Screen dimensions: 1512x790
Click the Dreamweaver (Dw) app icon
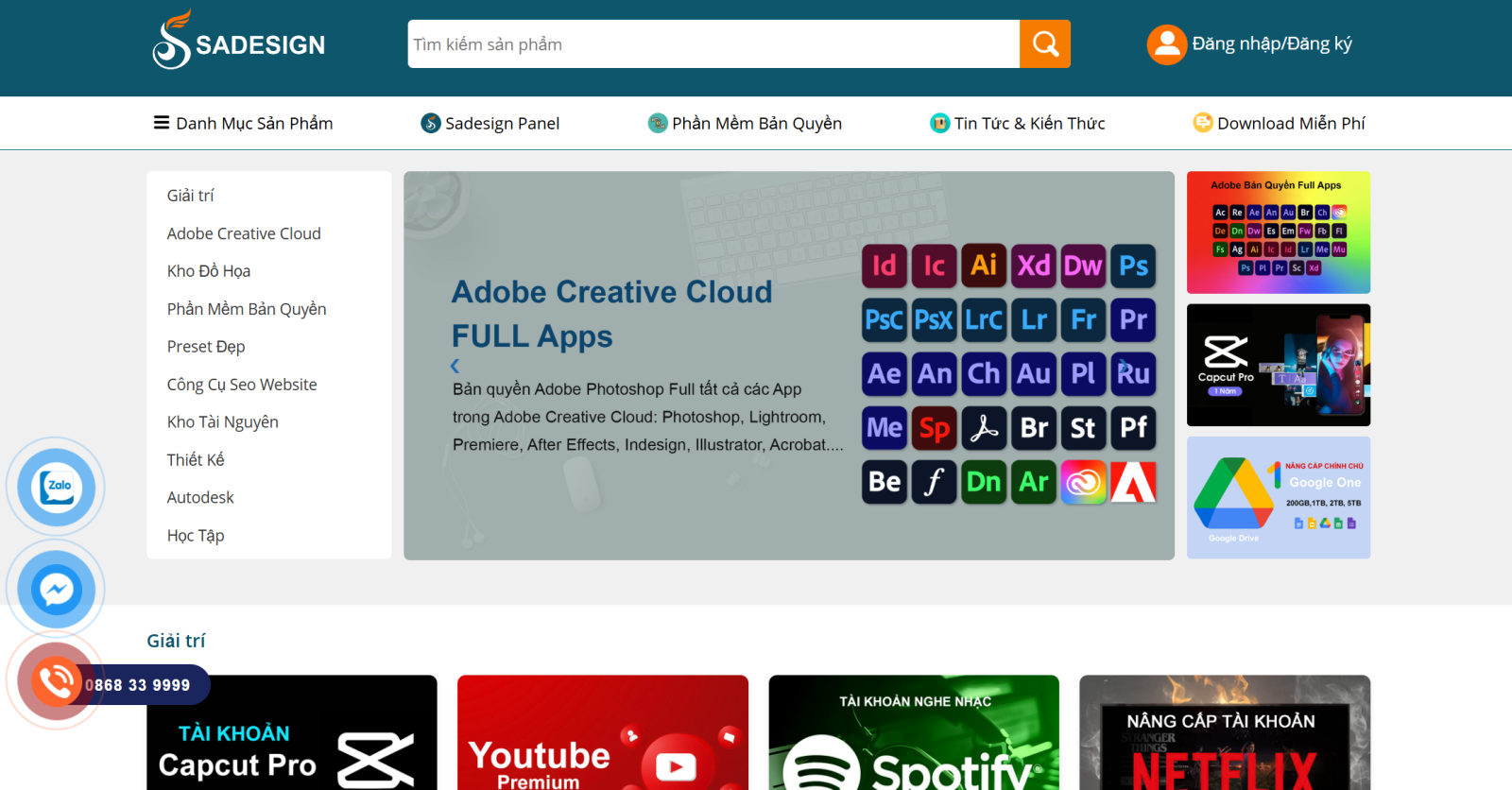(1083, 266)
